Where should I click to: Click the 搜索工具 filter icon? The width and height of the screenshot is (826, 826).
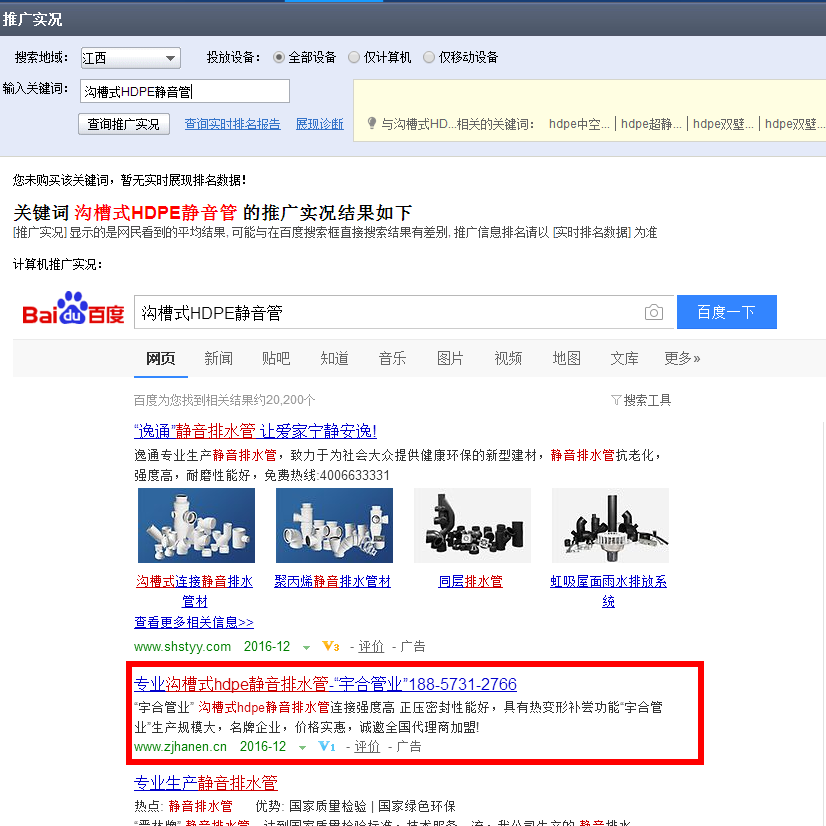616,400
